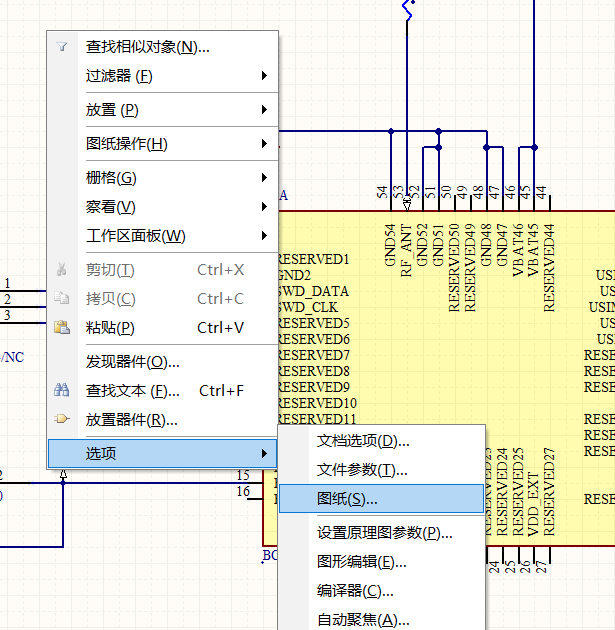Expand submenu arrow on 图纸操作 row
The height and width of the screenshot is (630, 615).
click(264, 143)
